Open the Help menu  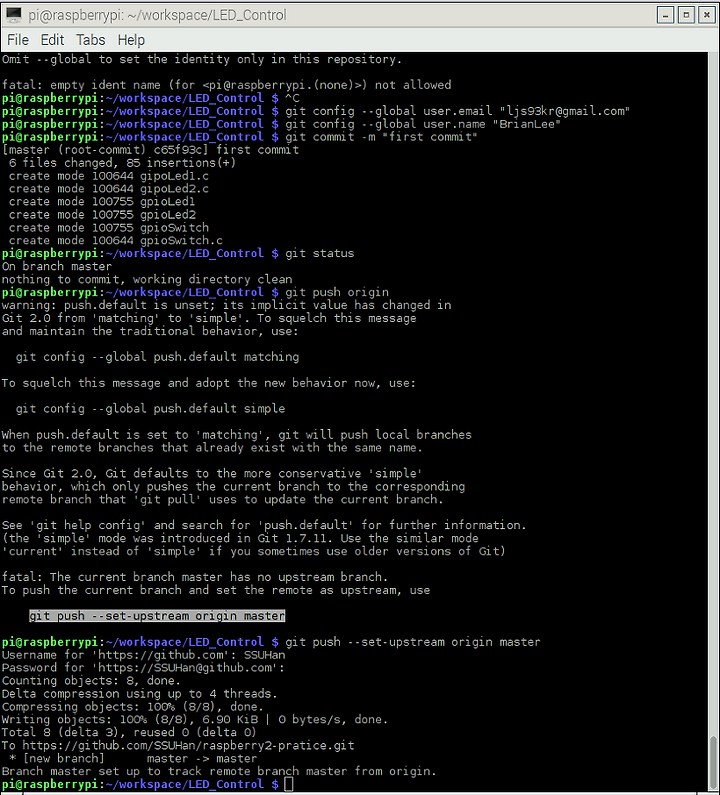point(131,40)
